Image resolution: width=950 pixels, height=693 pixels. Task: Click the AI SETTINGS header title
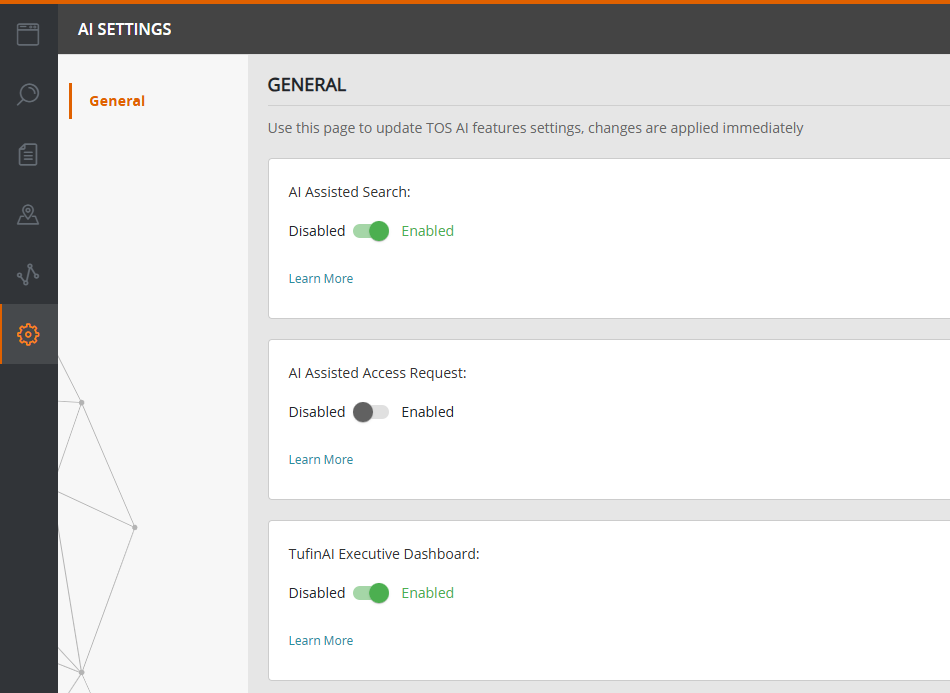[x=125, y=29]
